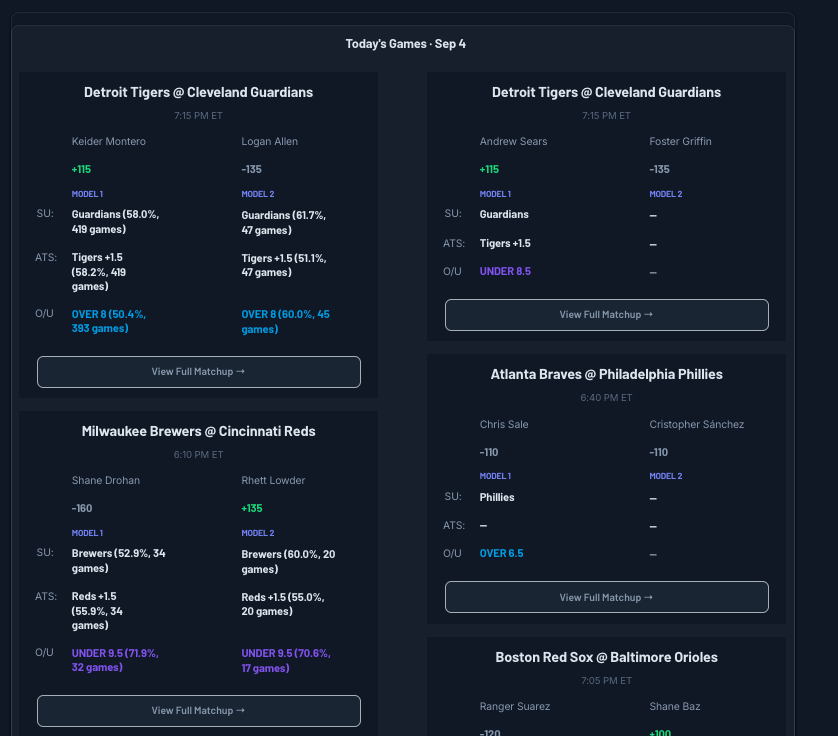Screen dimensions: 838x736
Task: Click -135 odds under Logan Allen
Action: coord(251,169)
